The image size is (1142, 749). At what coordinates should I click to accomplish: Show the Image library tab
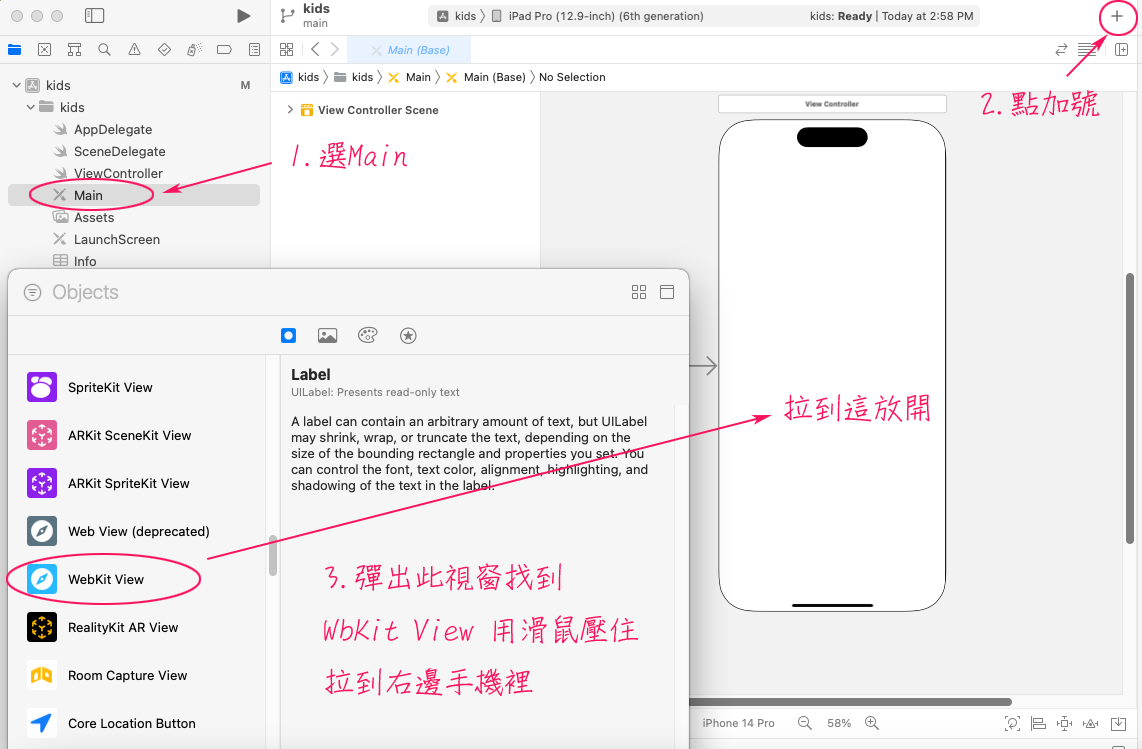click(328, 335)
